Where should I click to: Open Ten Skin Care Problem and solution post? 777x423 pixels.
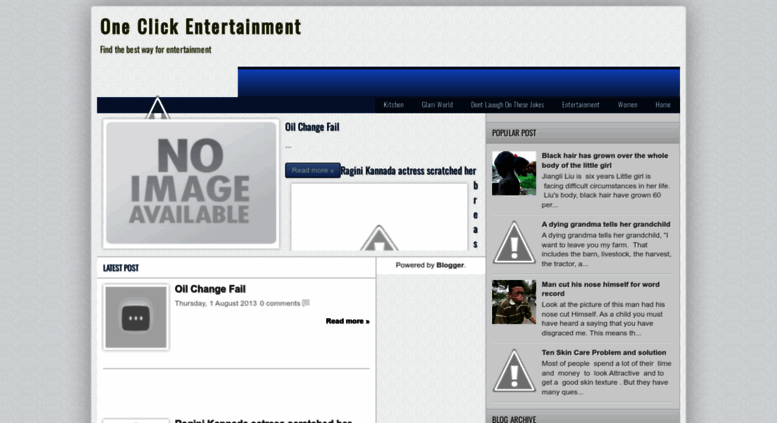click(604, 353)
